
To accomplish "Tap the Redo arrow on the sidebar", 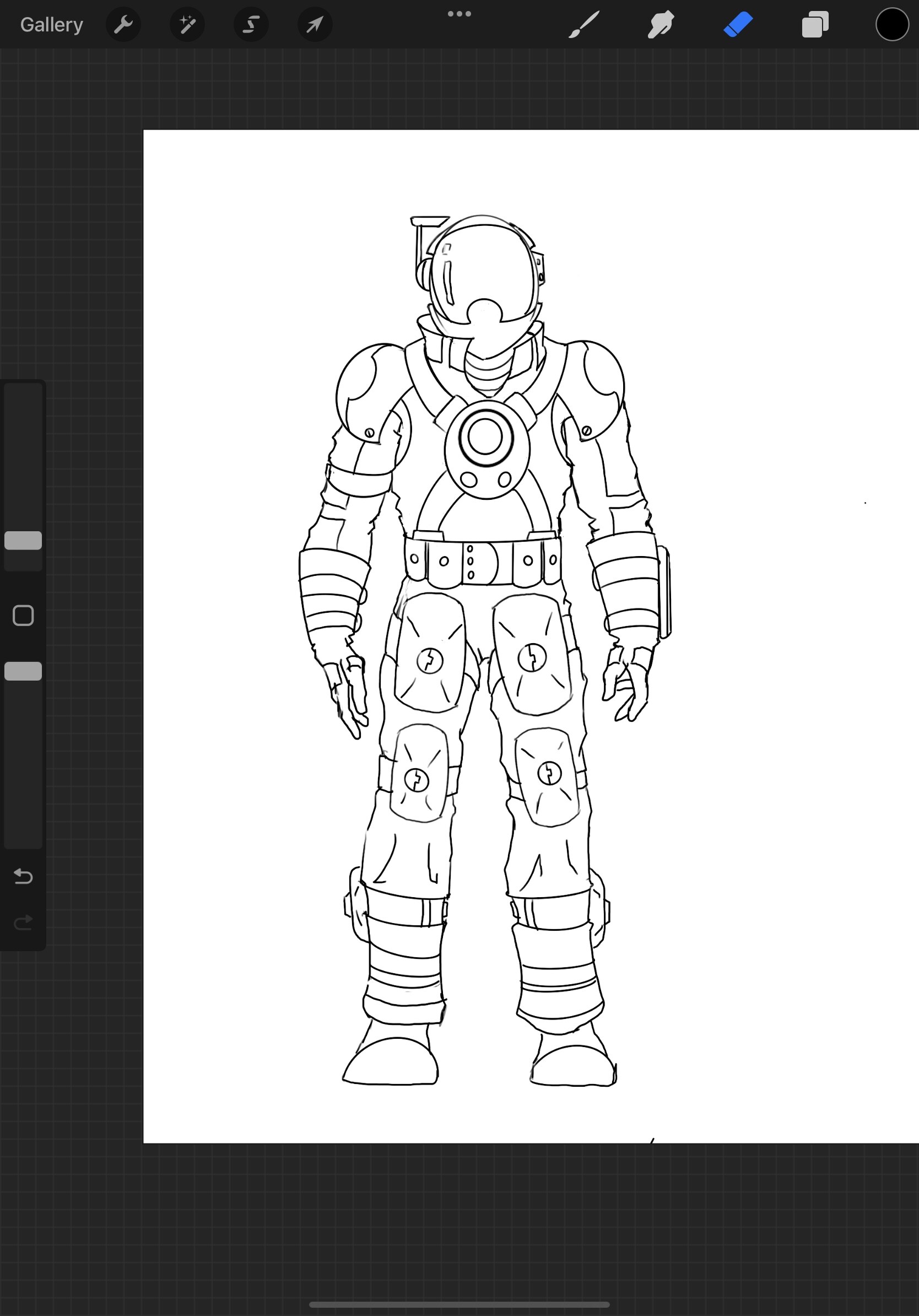I will (23, 921).
